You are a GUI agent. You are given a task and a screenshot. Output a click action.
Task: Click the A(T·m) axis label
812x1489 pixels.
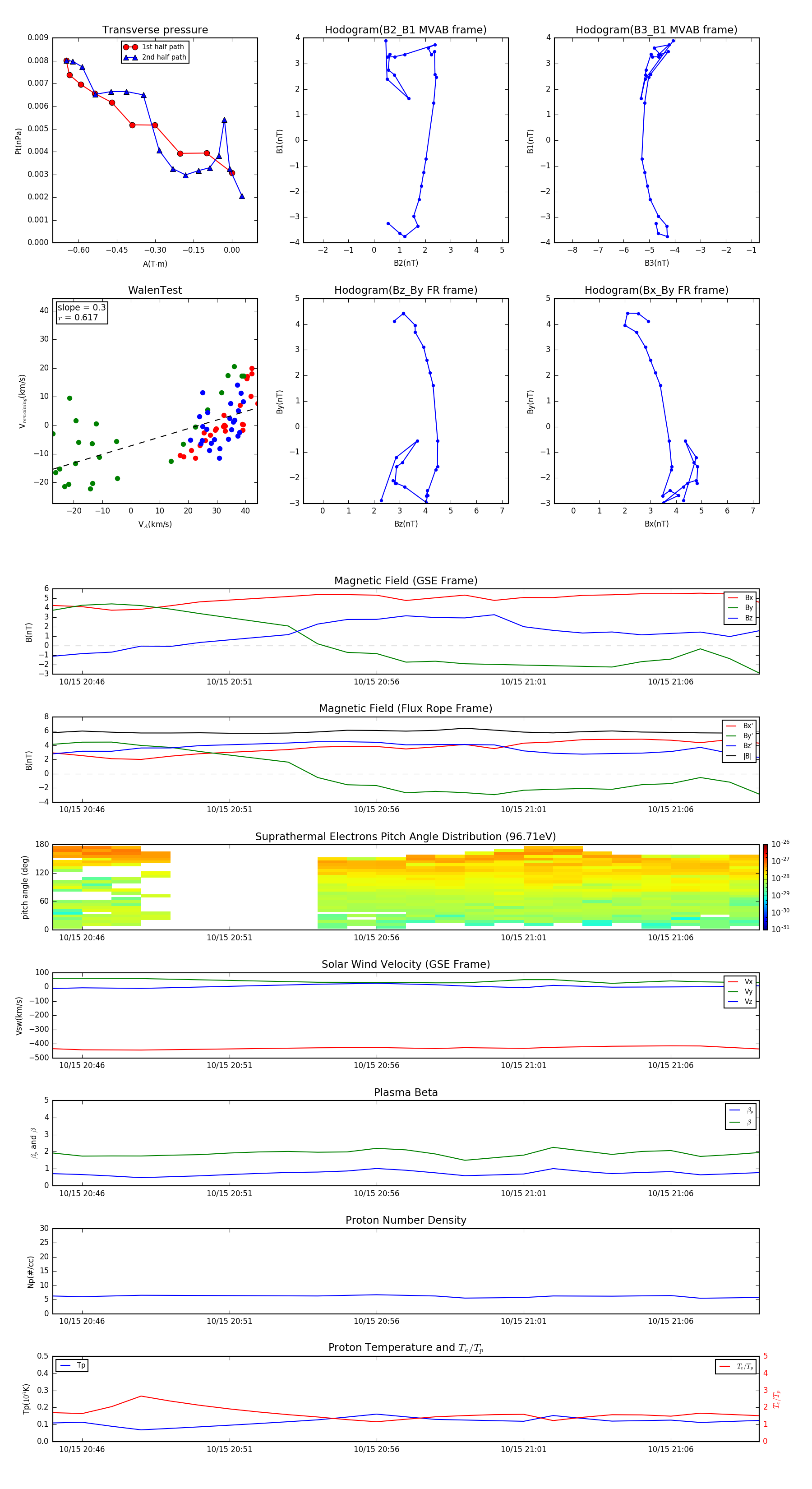point(155,264)
